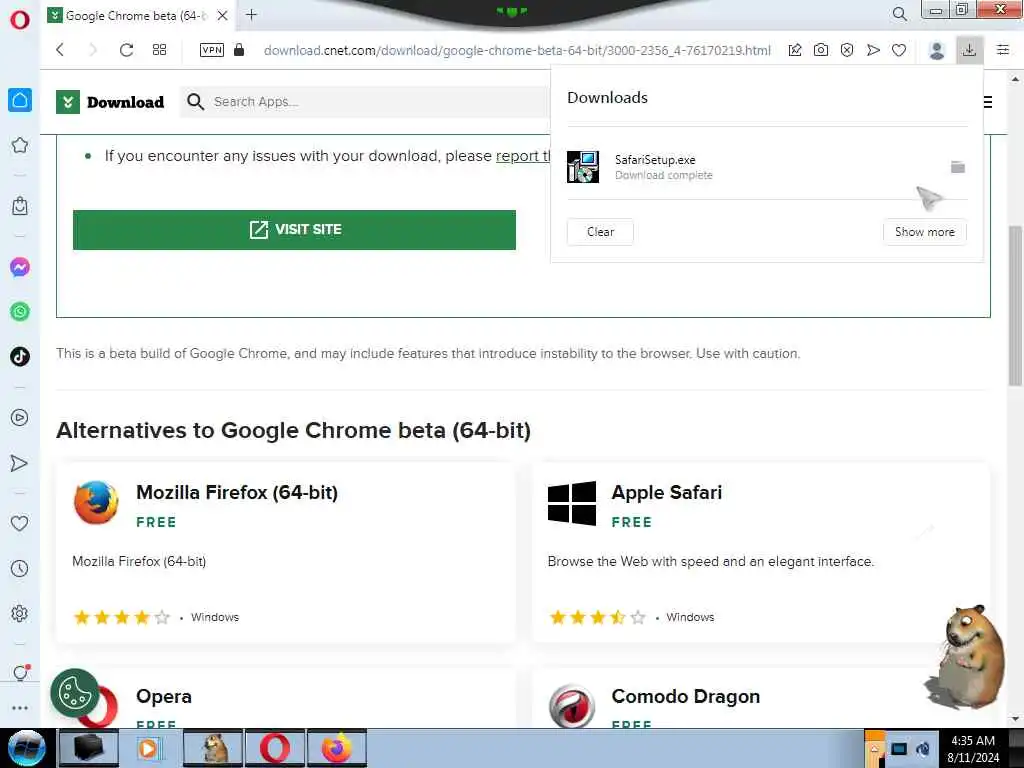Go to Opera home in the sidebar
This screenshot has height=768, width=1024.
coord(20,101)
